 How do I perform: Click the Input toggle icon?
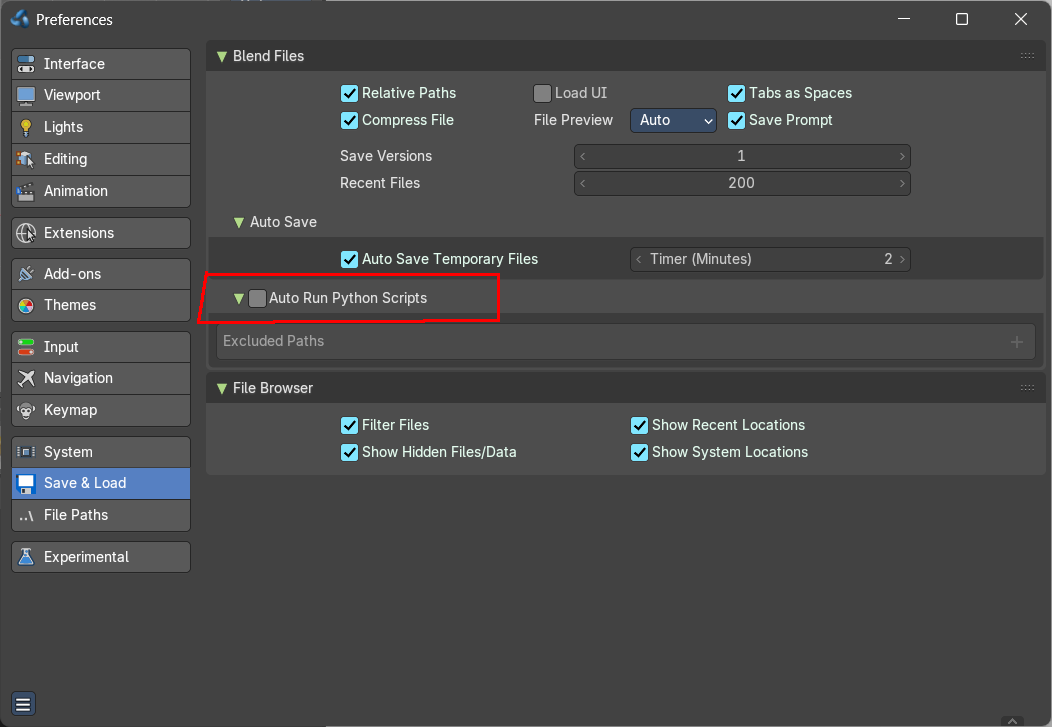coord(25,347)
